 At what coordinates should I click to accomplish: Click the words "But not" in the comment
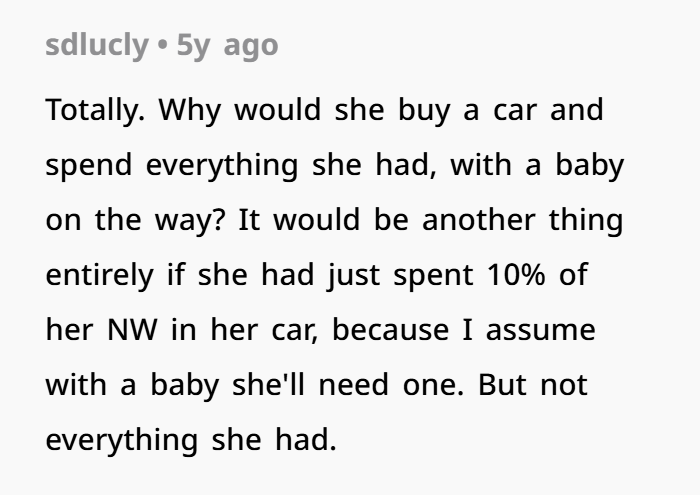(x=556, y=384)
